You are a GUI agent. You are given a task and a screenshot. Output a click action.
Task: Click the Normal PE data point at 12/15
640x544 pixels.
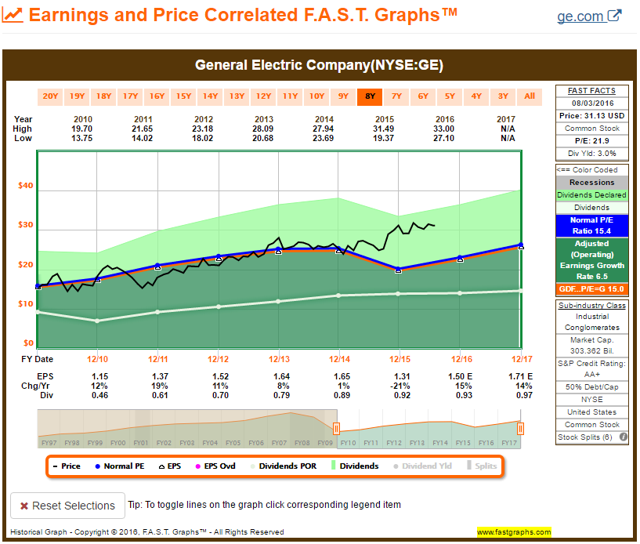pos(399,269)
